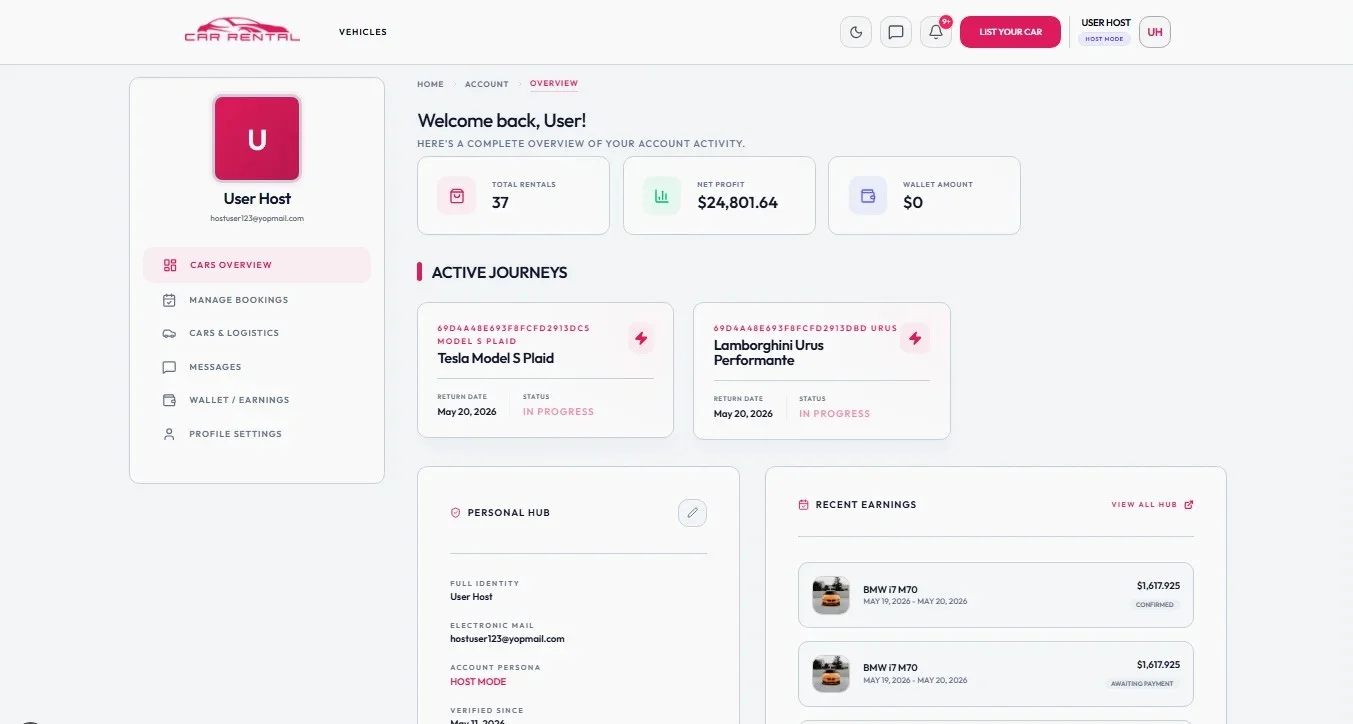Click the Wallet Amount value $0
1353x724 pixels.
pos(913,202)
